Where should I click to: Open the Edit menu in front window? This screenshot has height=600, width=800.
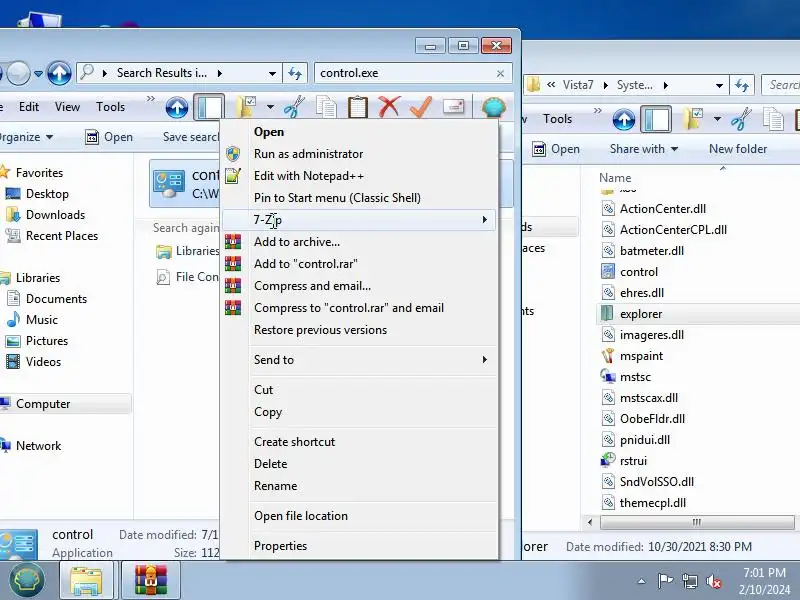click(x=29, y=107)
